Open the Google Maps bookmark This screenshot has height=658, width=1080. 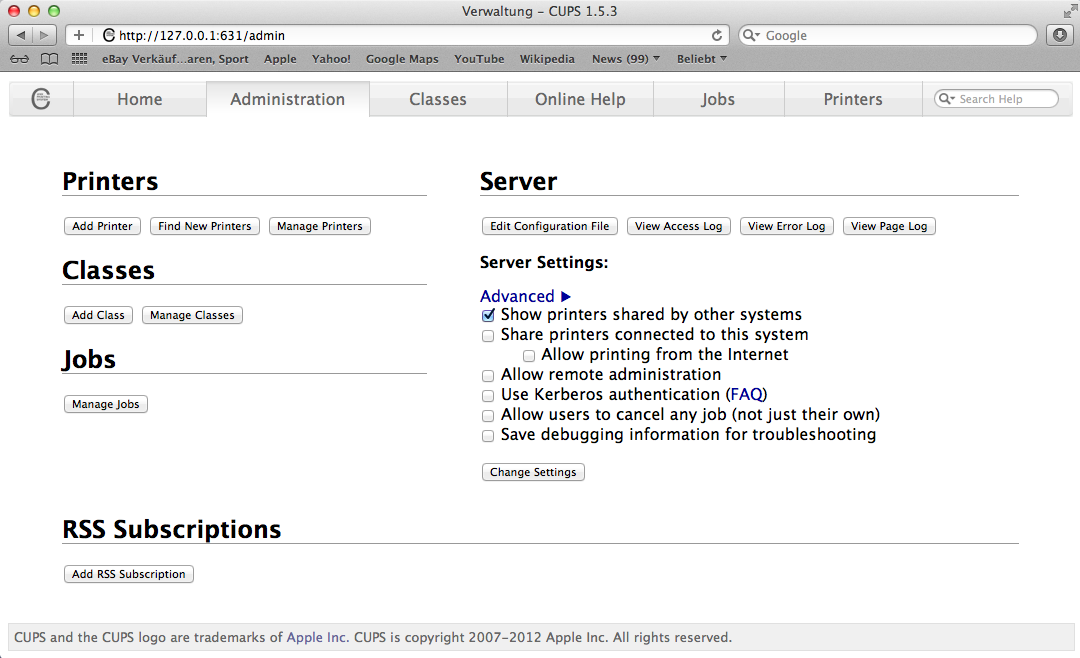tap(402, 59)
